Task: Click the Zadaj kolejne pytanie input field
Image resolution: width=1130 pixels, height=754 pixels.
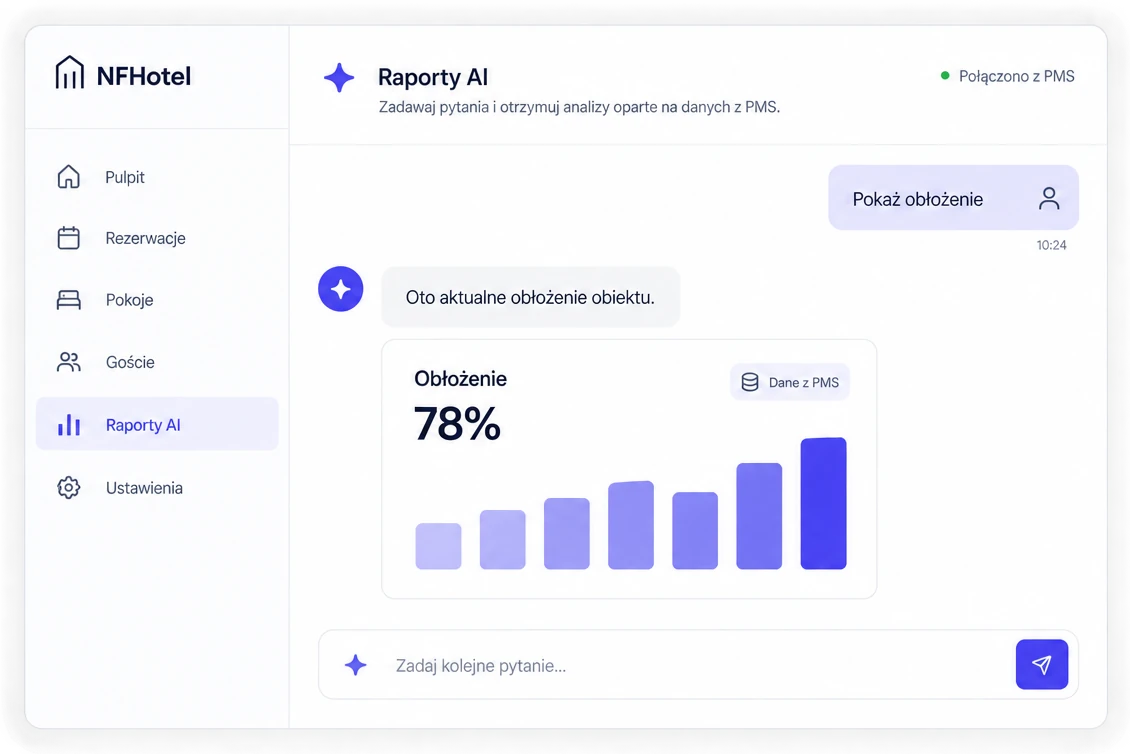Action: click(x=698, y=665)
